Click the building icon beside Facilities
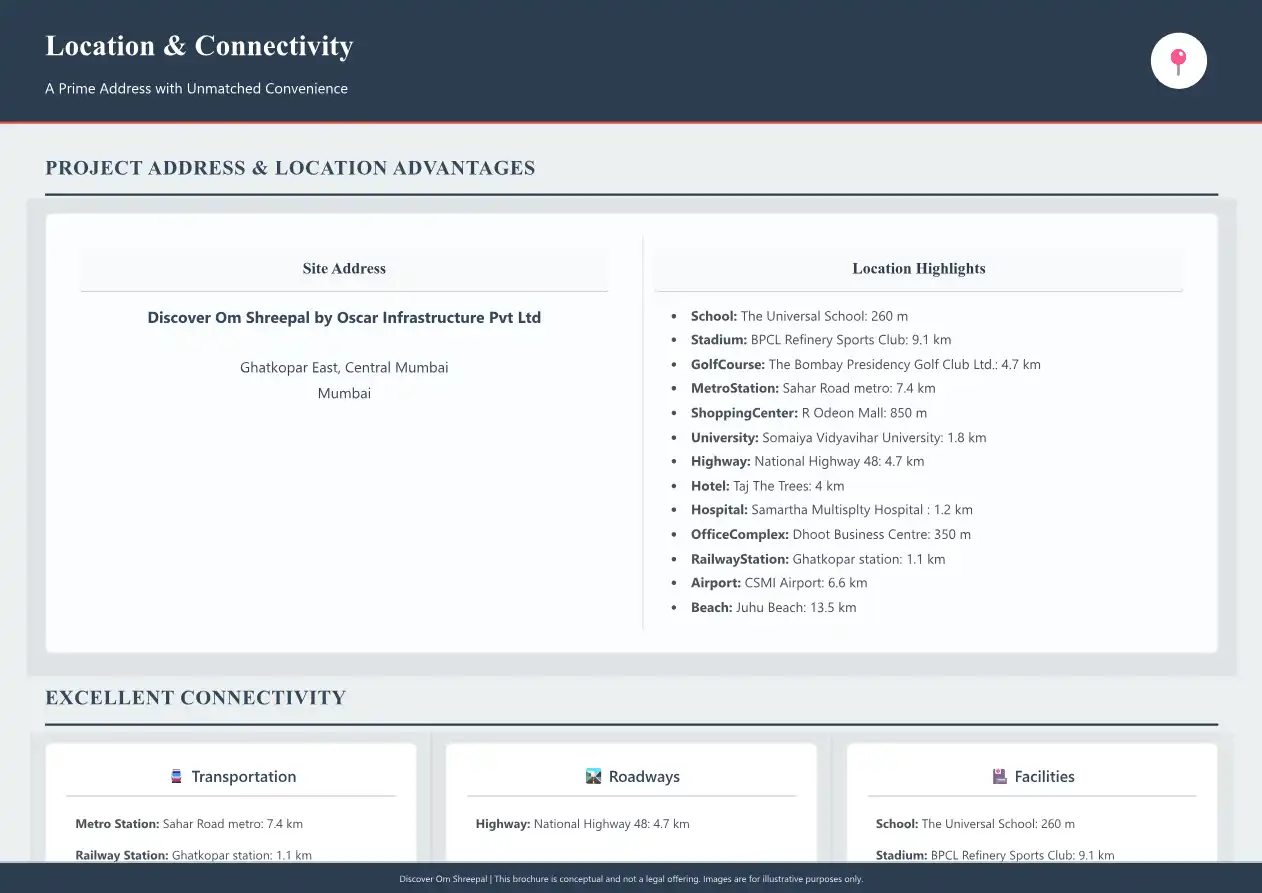The width and height of the screenshot is (1262, 893). click(999, 776)
